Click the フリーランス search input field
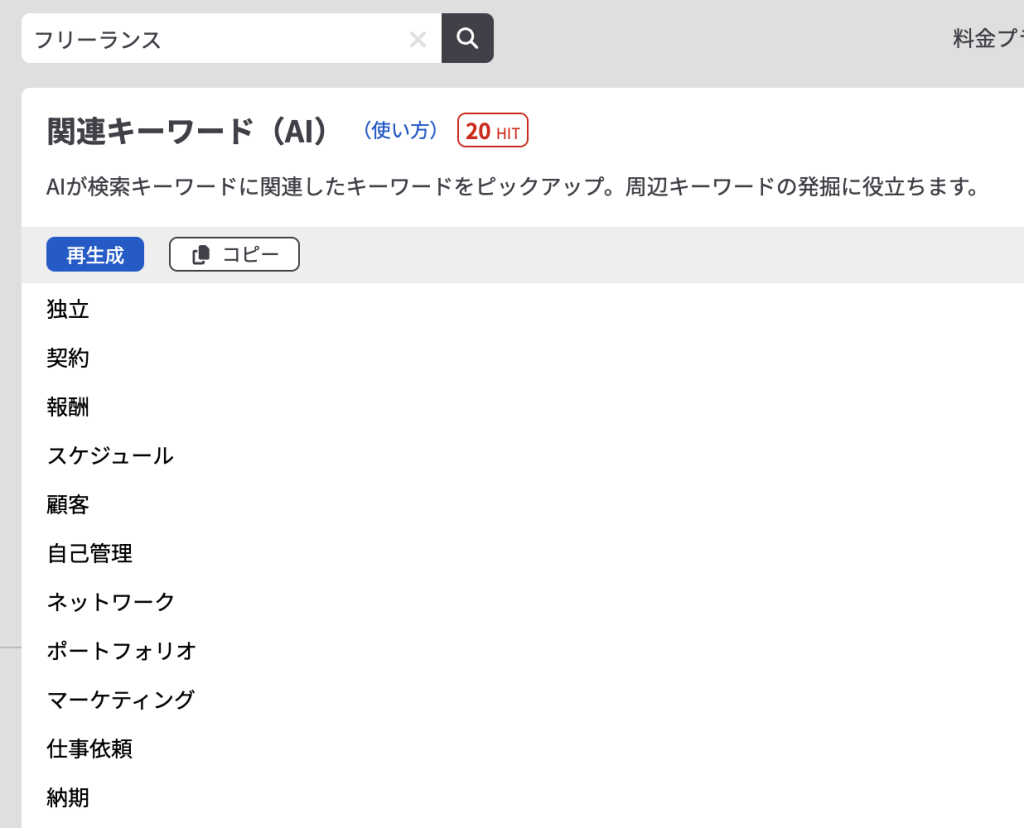This screenshot has height=828, width=1024. pos(215,40)
